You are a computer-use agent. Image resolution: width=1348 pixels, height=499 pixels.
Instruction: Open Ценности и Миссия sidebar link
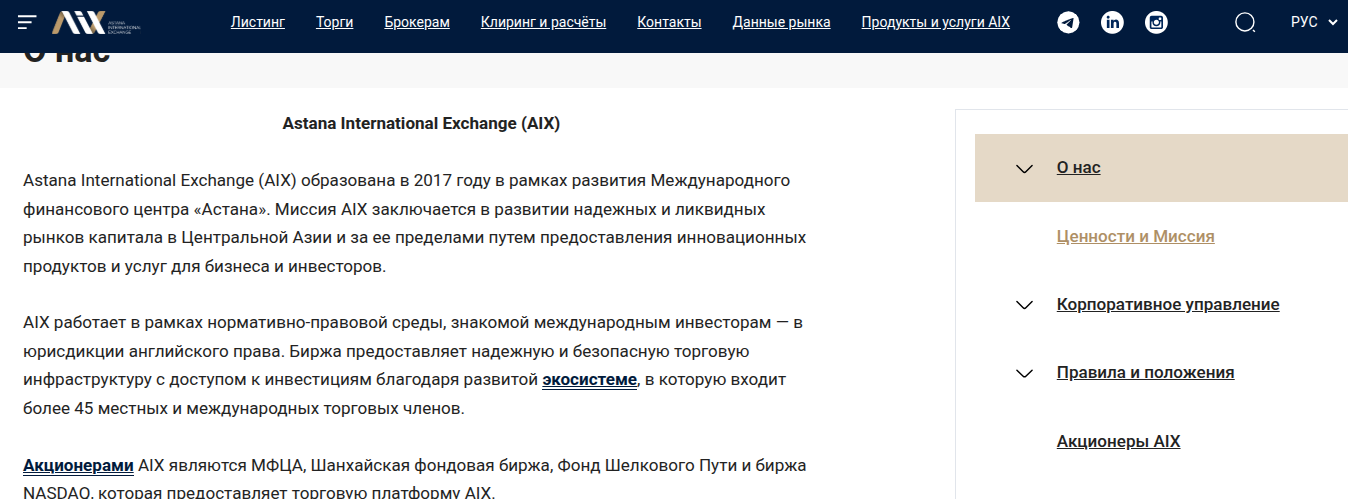pyautogui.click(x=1136, y=236)
